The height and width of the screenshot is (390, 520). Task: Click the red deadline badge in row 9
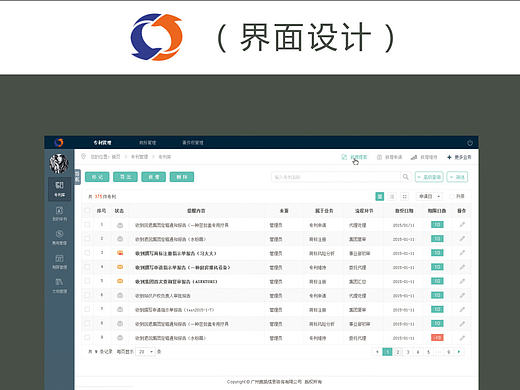(x=437, y=338)
